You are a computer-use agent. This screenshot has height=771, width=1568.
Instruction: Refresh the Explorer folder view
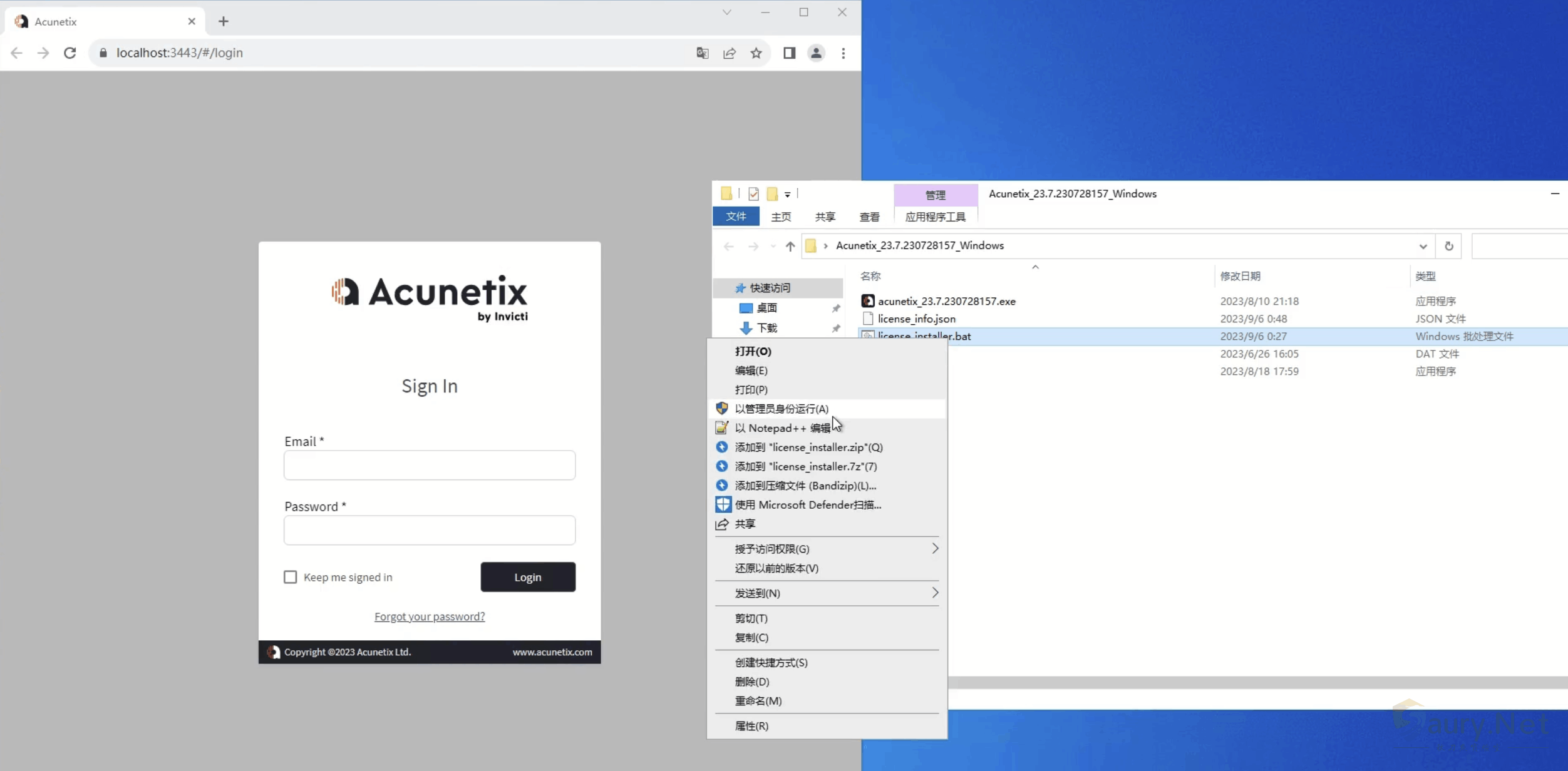(x=1448, y=246)
